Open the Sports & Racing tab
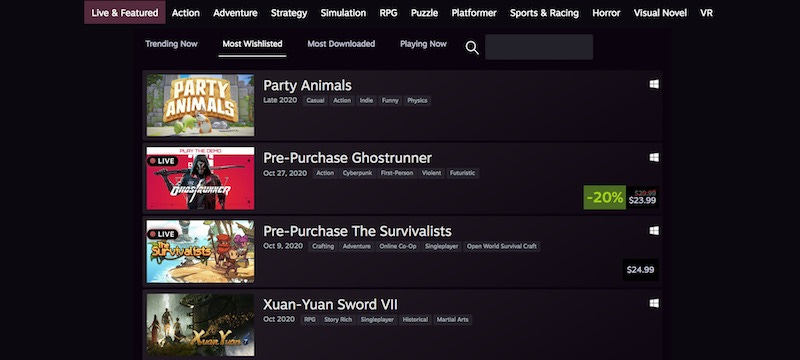Screen dimensions: 800x360 [544, 13]
